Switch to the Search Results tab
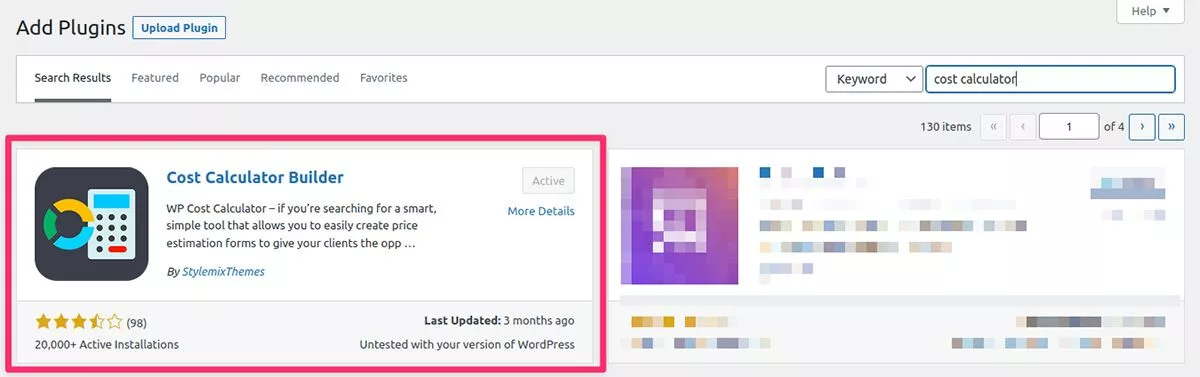Image resolution: width=1200 pixels, height=377 pixels. [x=72, y=78]
